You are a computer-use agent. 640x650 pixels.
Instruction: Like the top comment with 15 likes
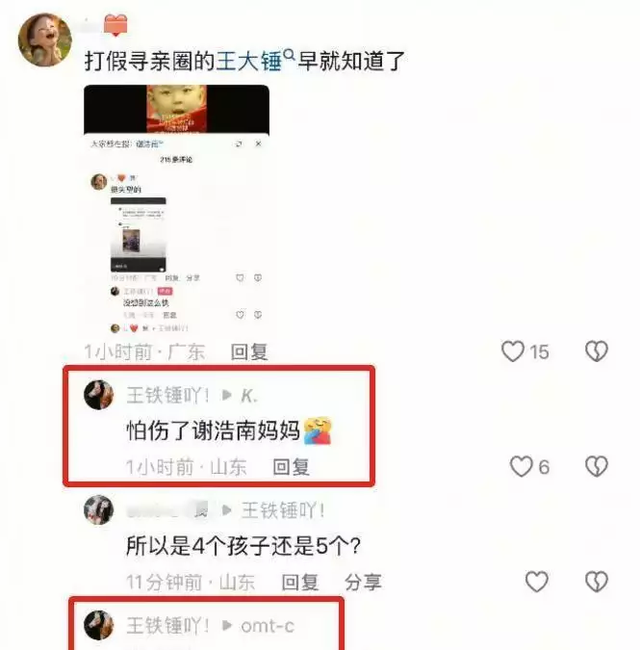[x=513, y=352]
